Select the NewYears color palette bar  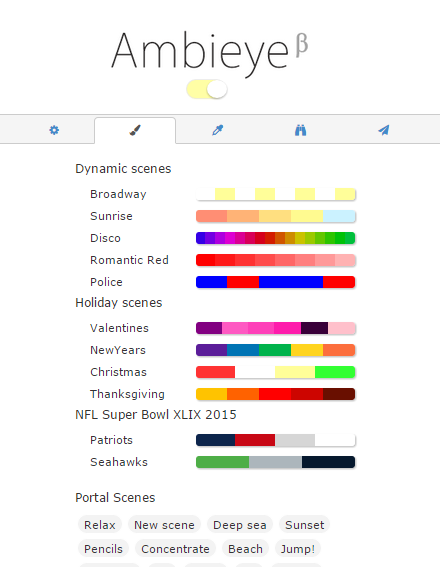[275, 350]
